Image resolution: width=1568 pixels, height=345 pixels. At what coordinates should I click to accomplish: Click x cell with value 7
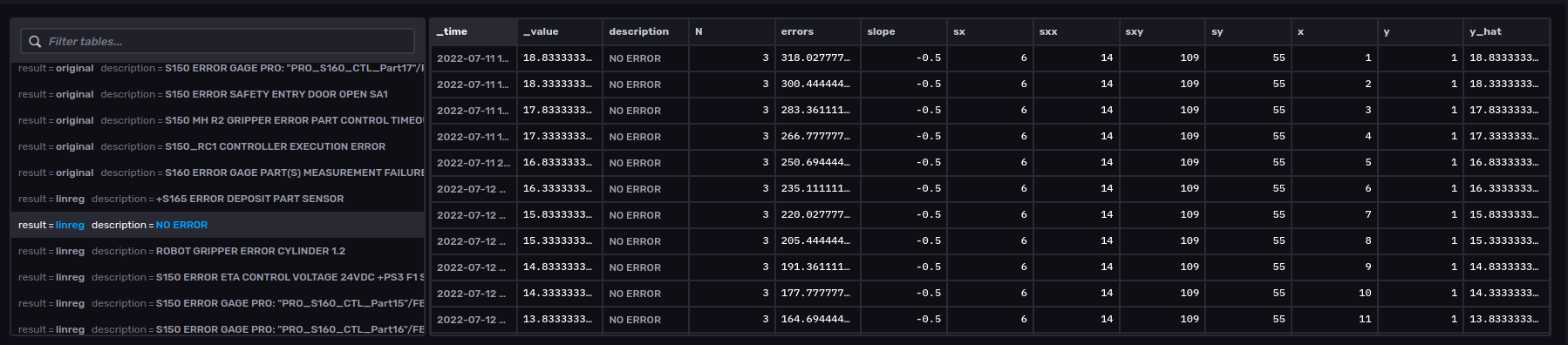(x=1334, y=215)
